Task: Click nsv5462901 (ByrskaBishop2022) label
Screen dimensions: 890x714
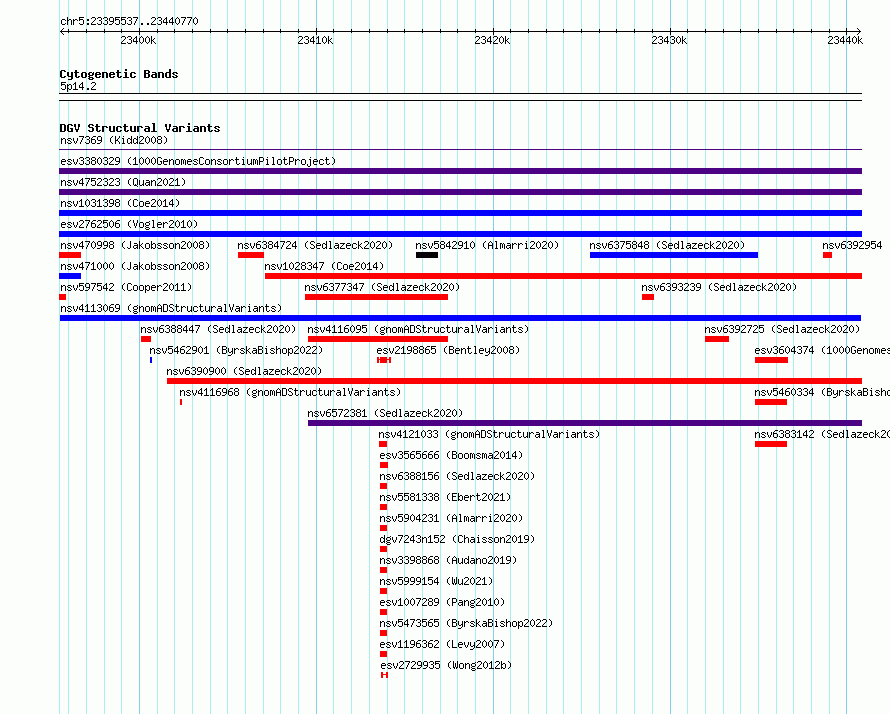Action: pos(236,350)
